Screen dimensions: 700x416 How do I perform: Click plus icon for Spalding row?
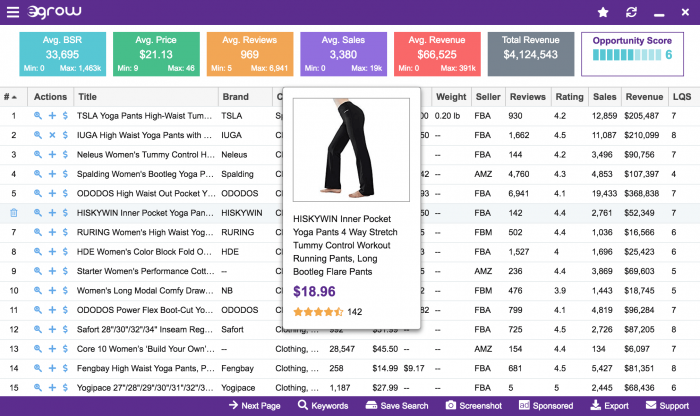tap(52, 174)
